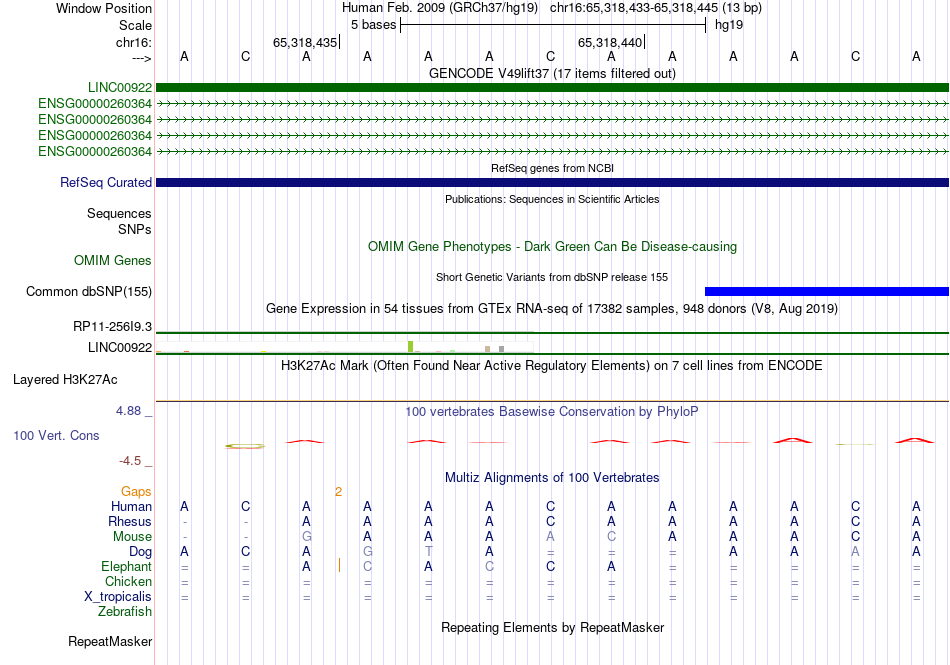Click the Window Position label
Viewport: 950px width, 665px height.
(x=104, y=8)
